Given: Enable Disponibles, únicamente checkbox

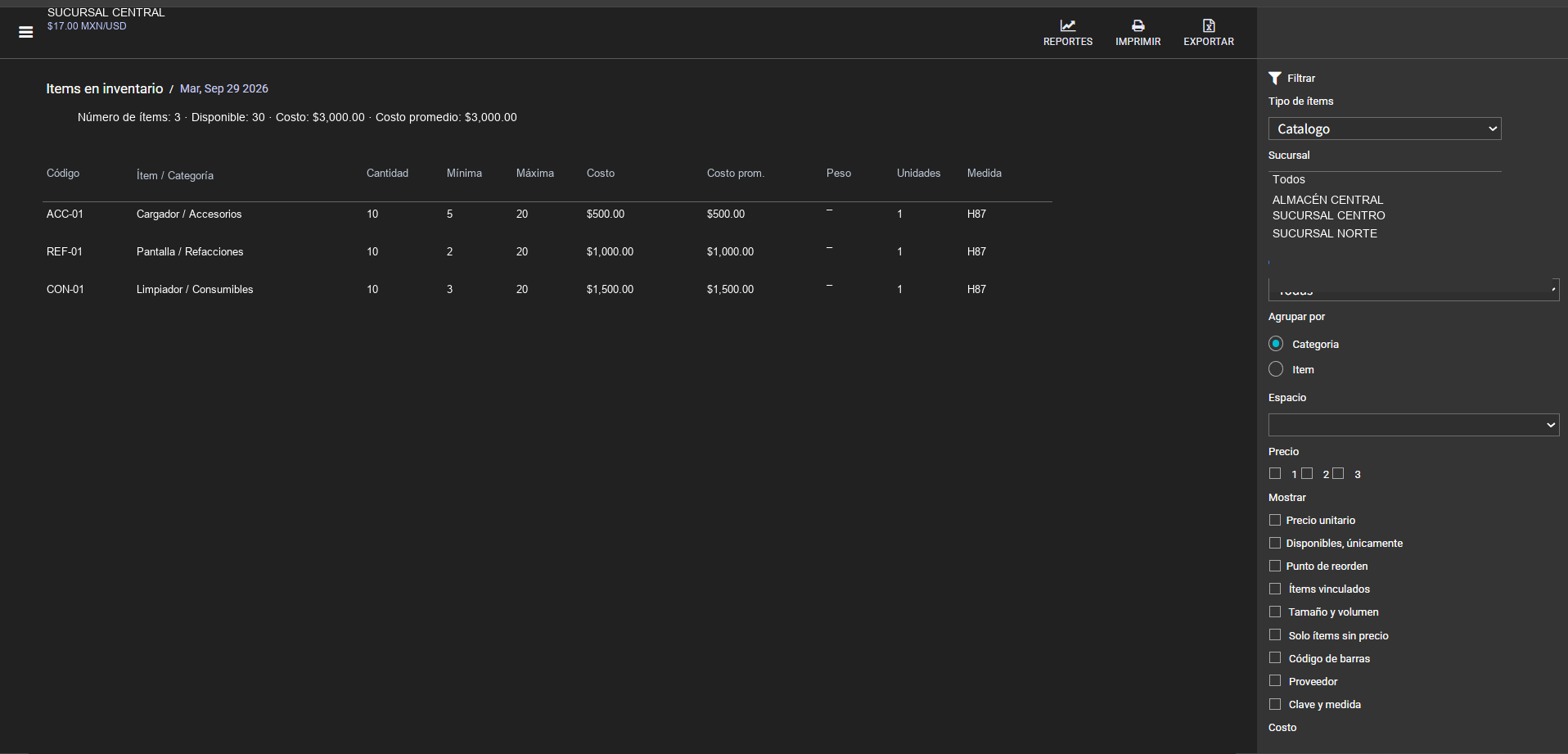Looking at the screenshot, I should 1275,543.
